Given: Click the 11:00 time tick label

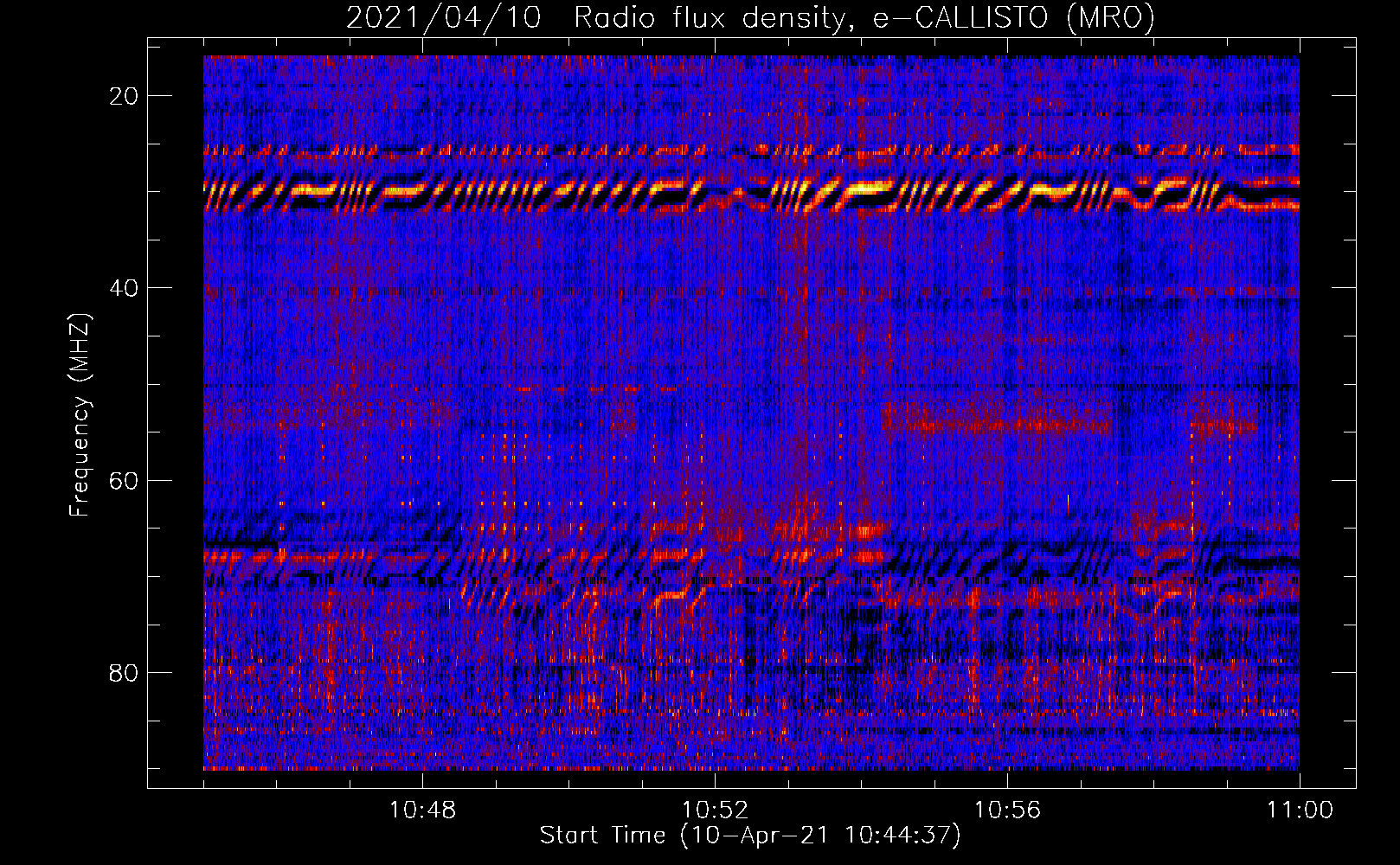Looking at the screenshot, I should (x=1300, y=811).
